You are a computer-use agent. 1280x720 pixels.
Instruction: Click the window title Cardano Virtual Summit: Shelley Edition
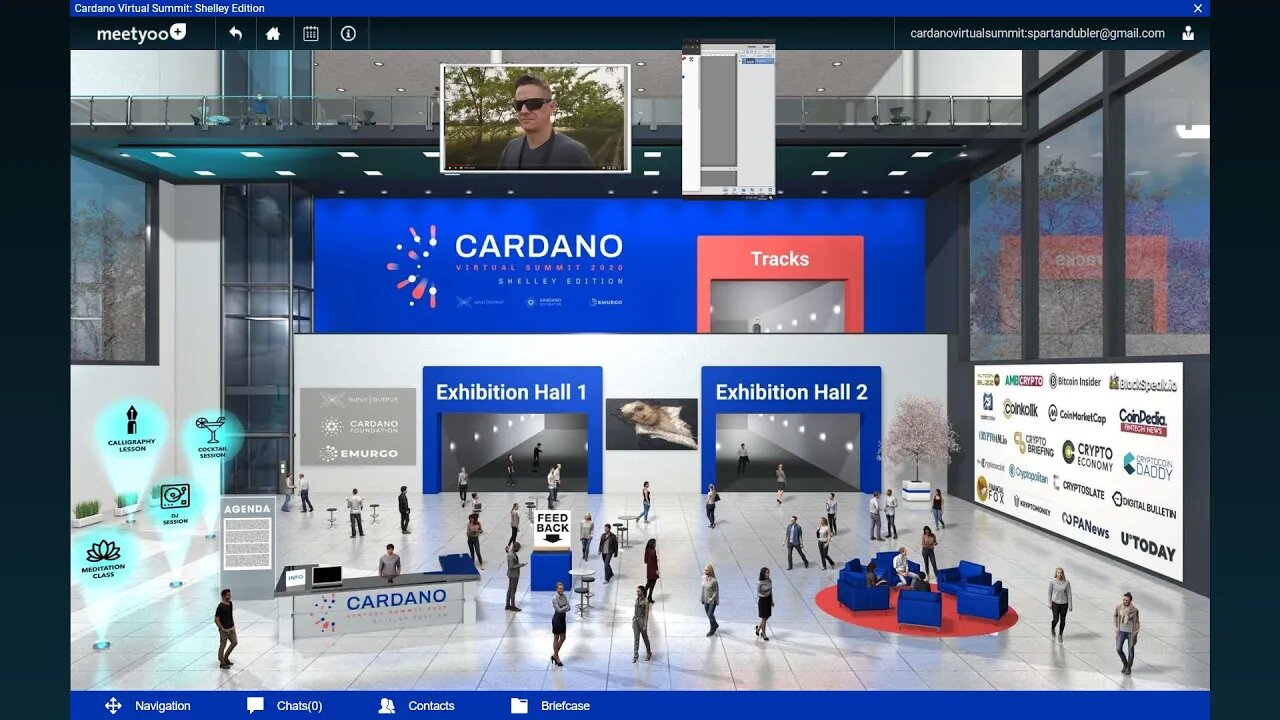pos(170,8)
